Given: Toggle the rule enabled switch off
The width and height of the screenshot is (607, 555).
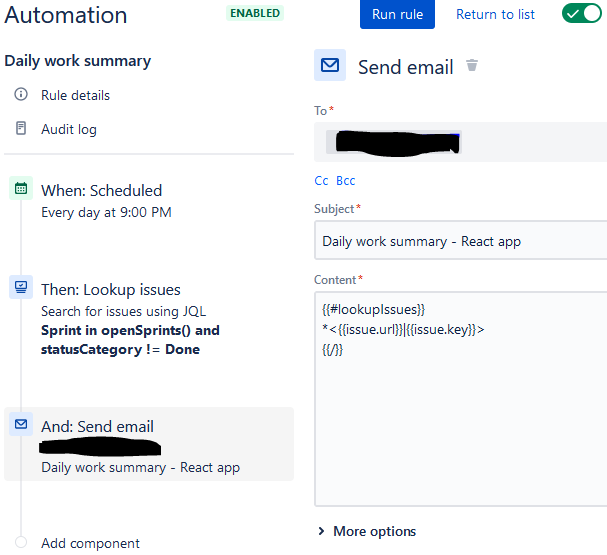Looking at the screenshot, I should coord(582,14).
